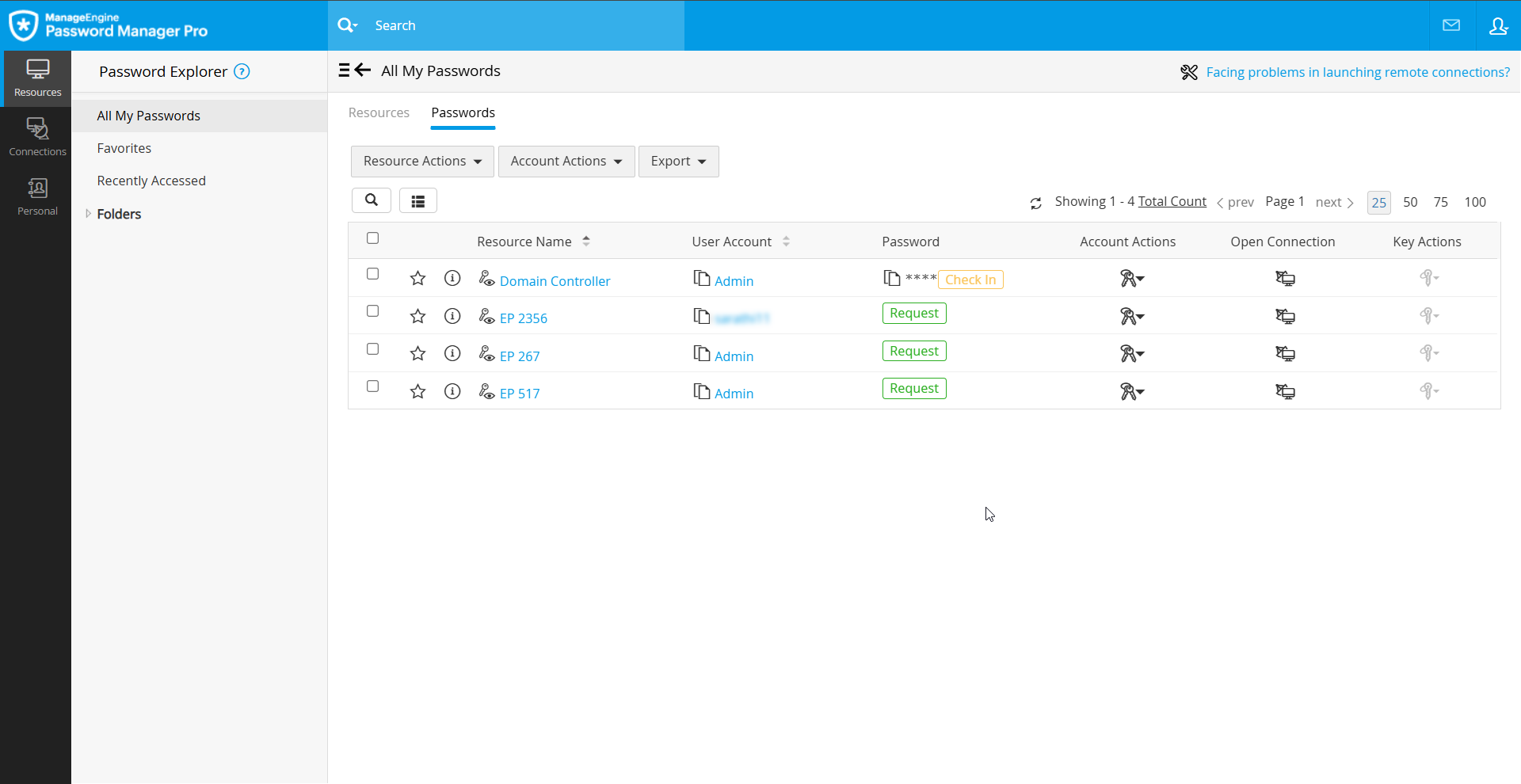Screen dimensions: 1521x784
Task: Copy Domain Controller user account name
Action: (701, 278)
